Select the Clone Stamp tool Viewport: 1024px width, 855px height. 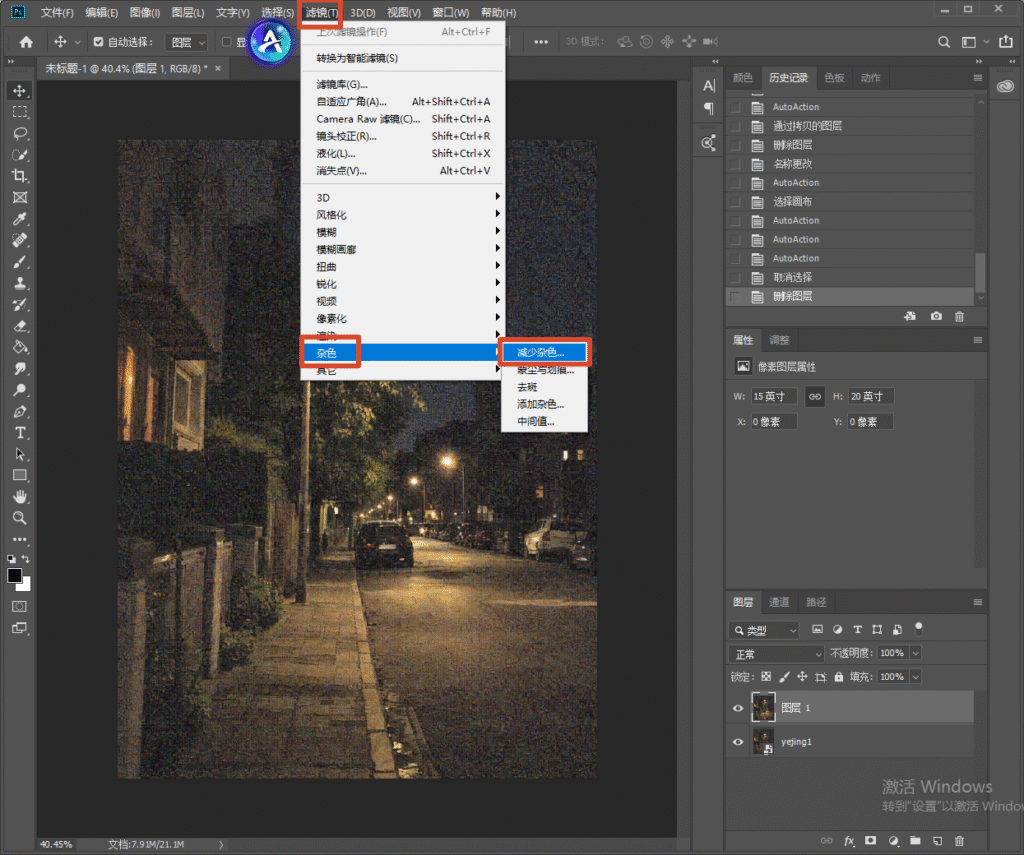tap(20, 283)
